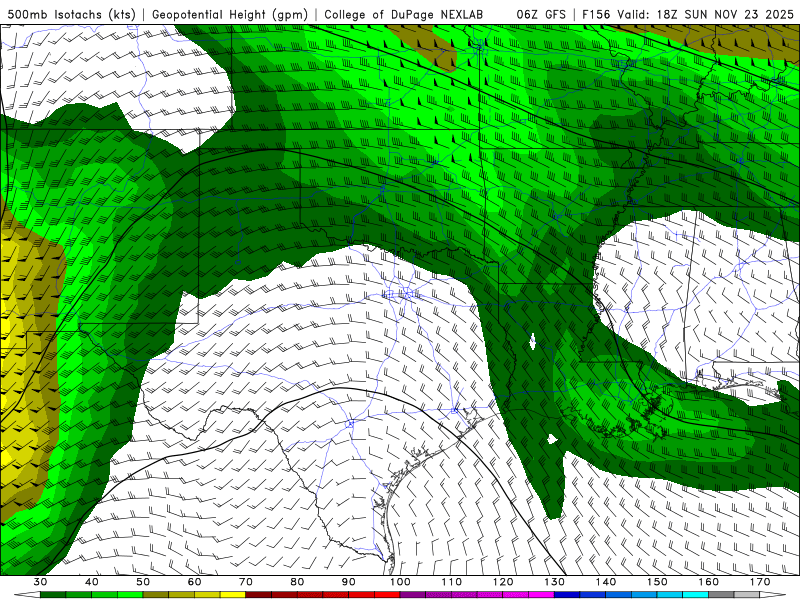This screenshot has width=800, height=600.
Task: Click the darkest green swatch starting at 30
Action: [53, 595]
